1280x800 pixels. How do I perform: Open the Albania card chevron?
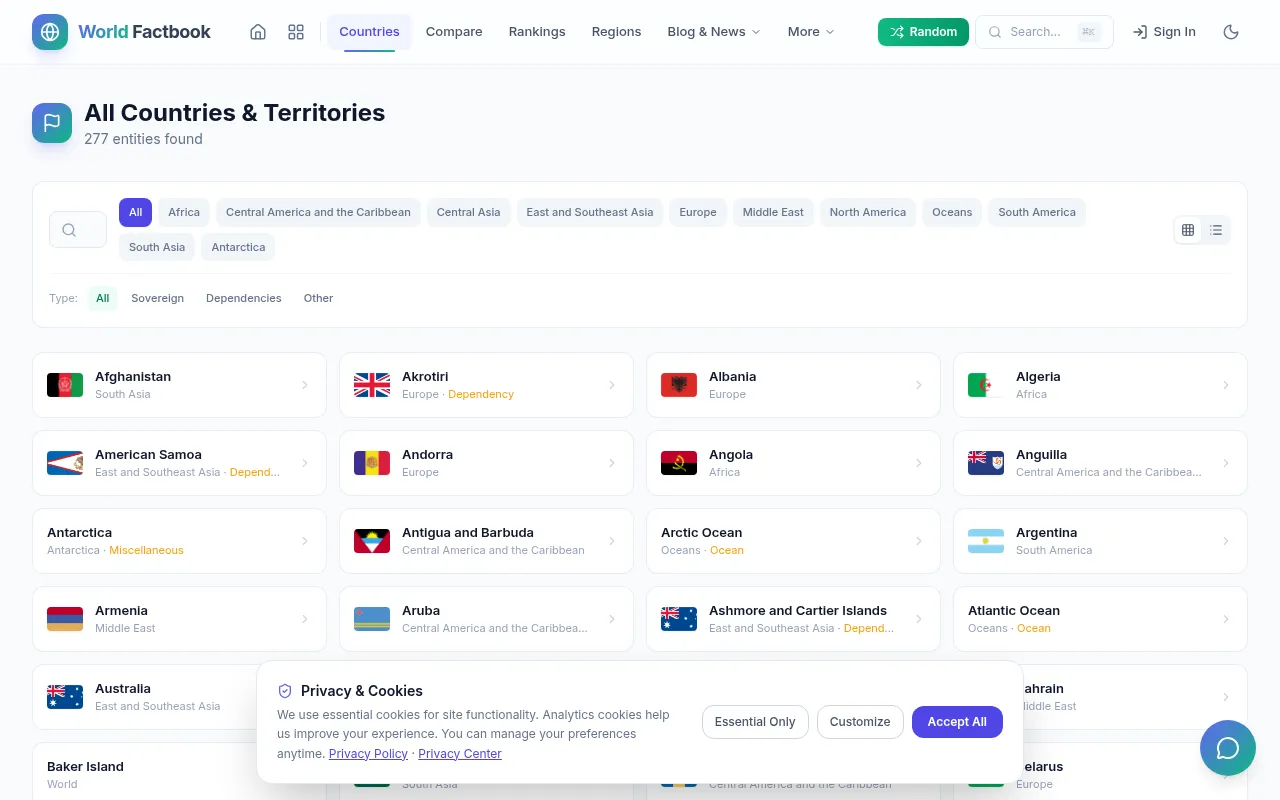pos(919,385)
